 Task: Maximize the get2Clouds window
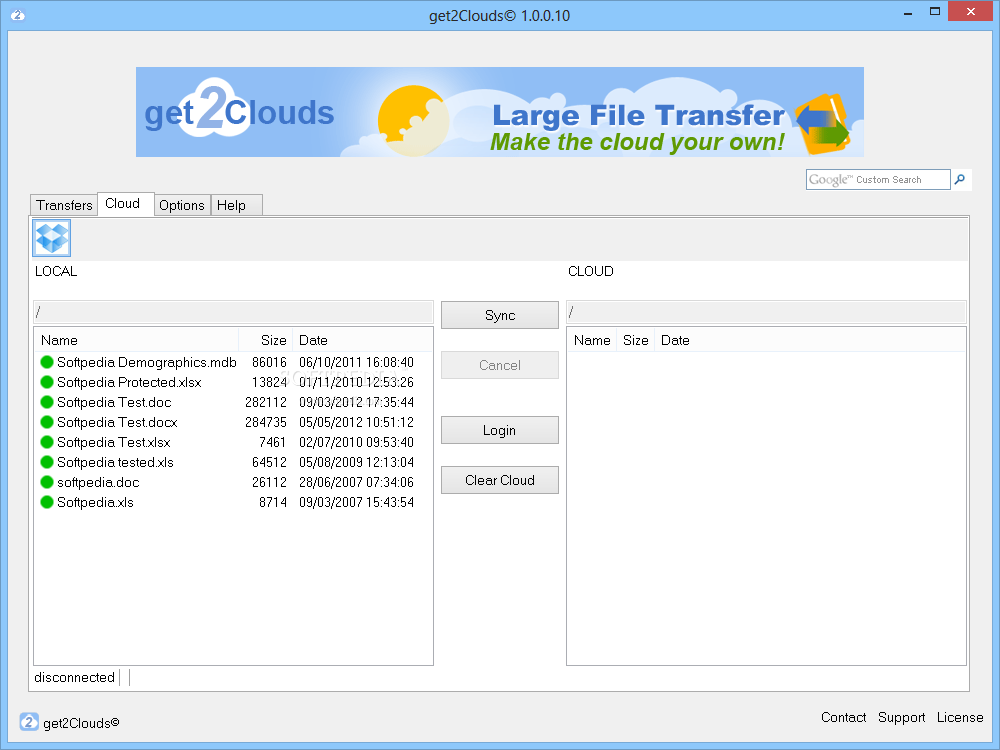[935, 11]
